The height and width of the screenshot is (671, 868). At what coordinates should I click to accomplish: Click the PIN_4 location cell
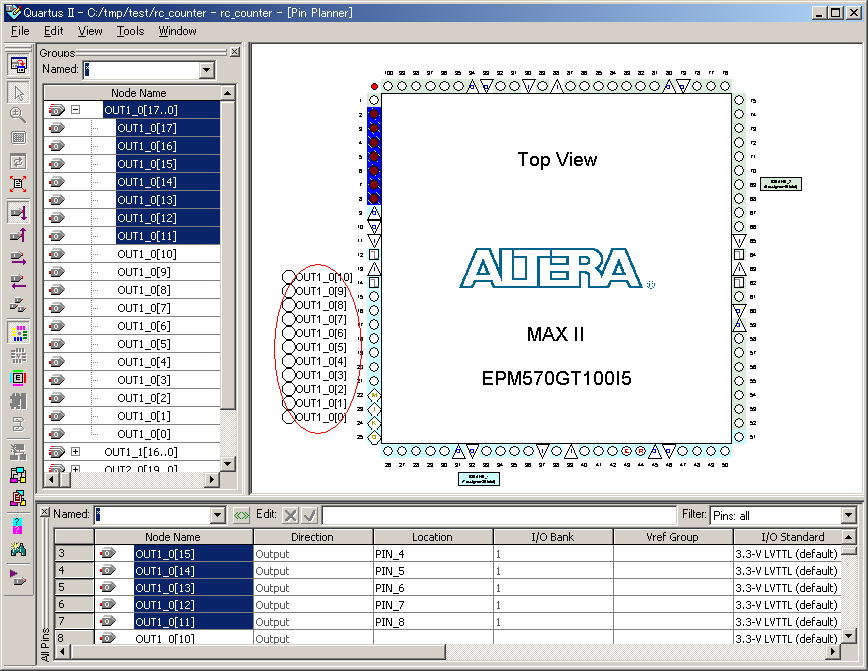[433, 554]
